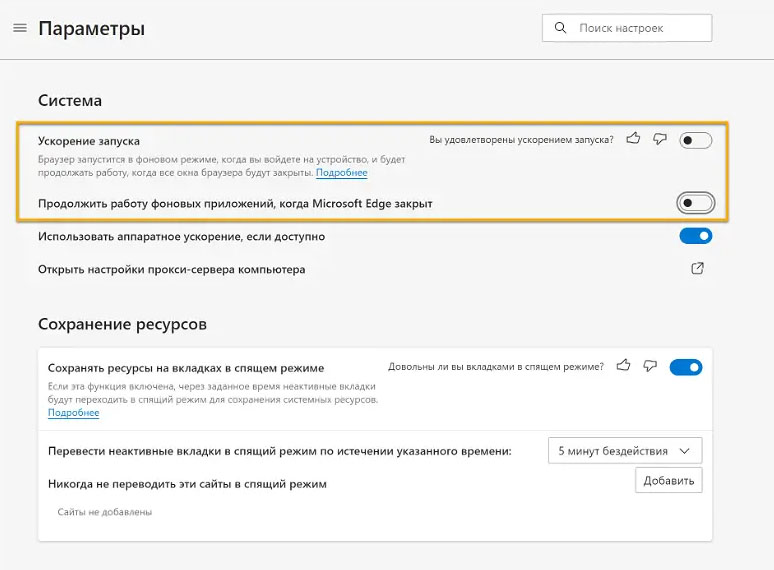This screenshot has width=774, height=570.
Task: Click the dropdown chevron for inactivity time
Action: 684,451
